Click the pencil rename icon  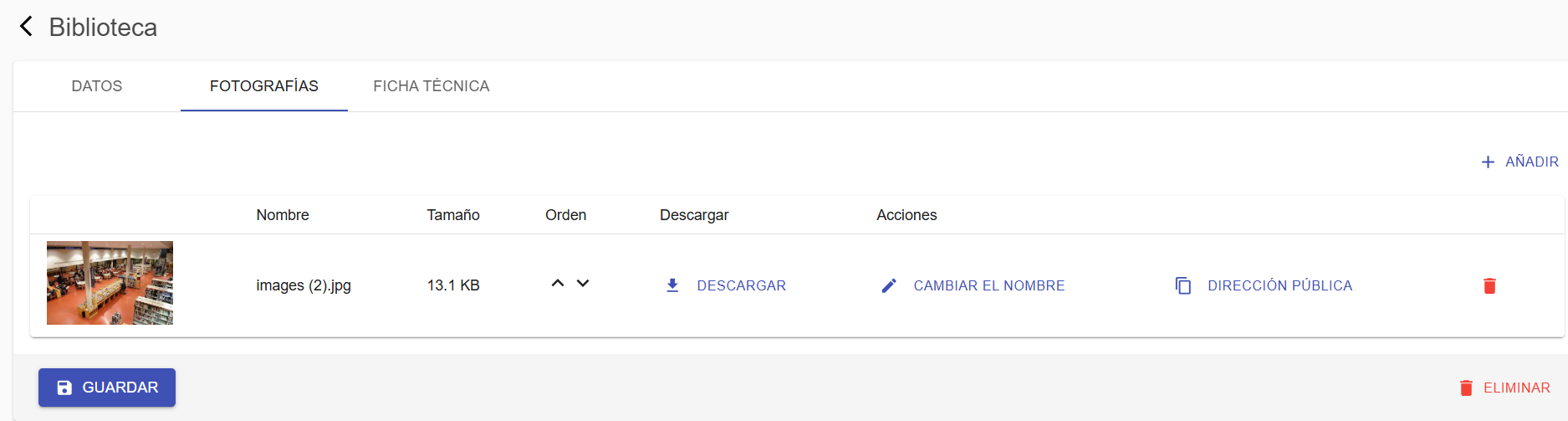(889, 285)
